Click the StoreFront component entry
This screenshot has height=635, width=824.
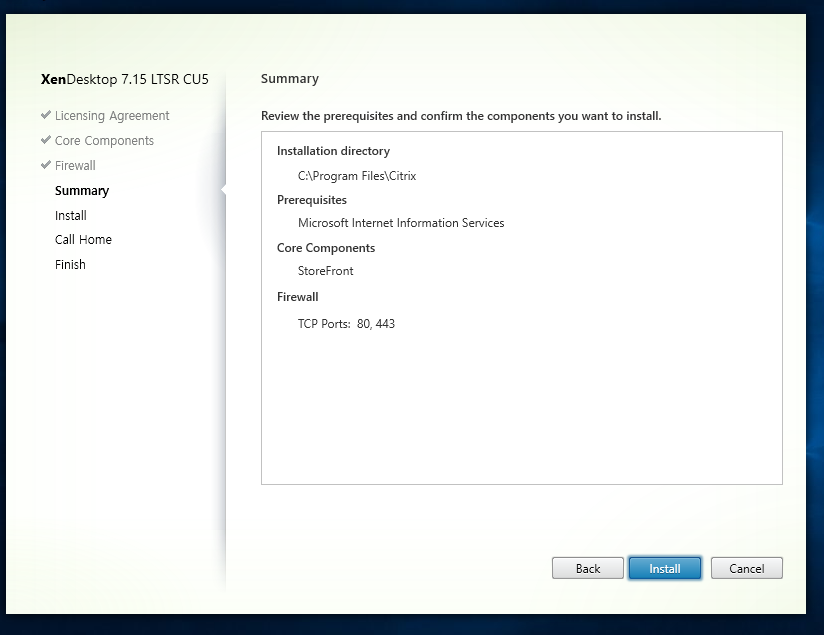[325, 271]
